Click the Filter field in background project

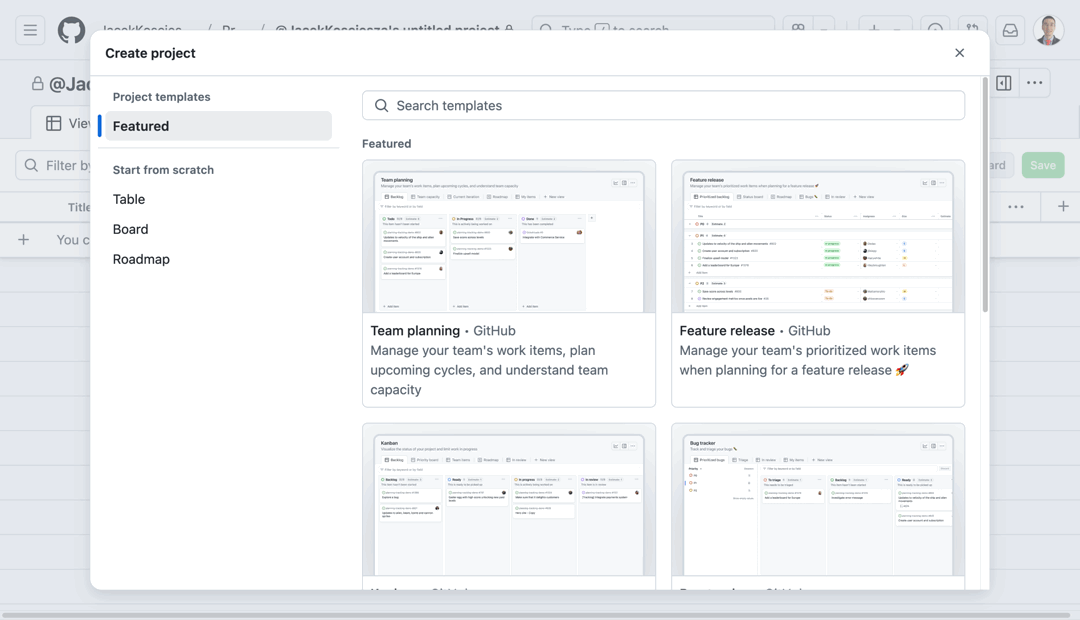click(x=52, y=165)
